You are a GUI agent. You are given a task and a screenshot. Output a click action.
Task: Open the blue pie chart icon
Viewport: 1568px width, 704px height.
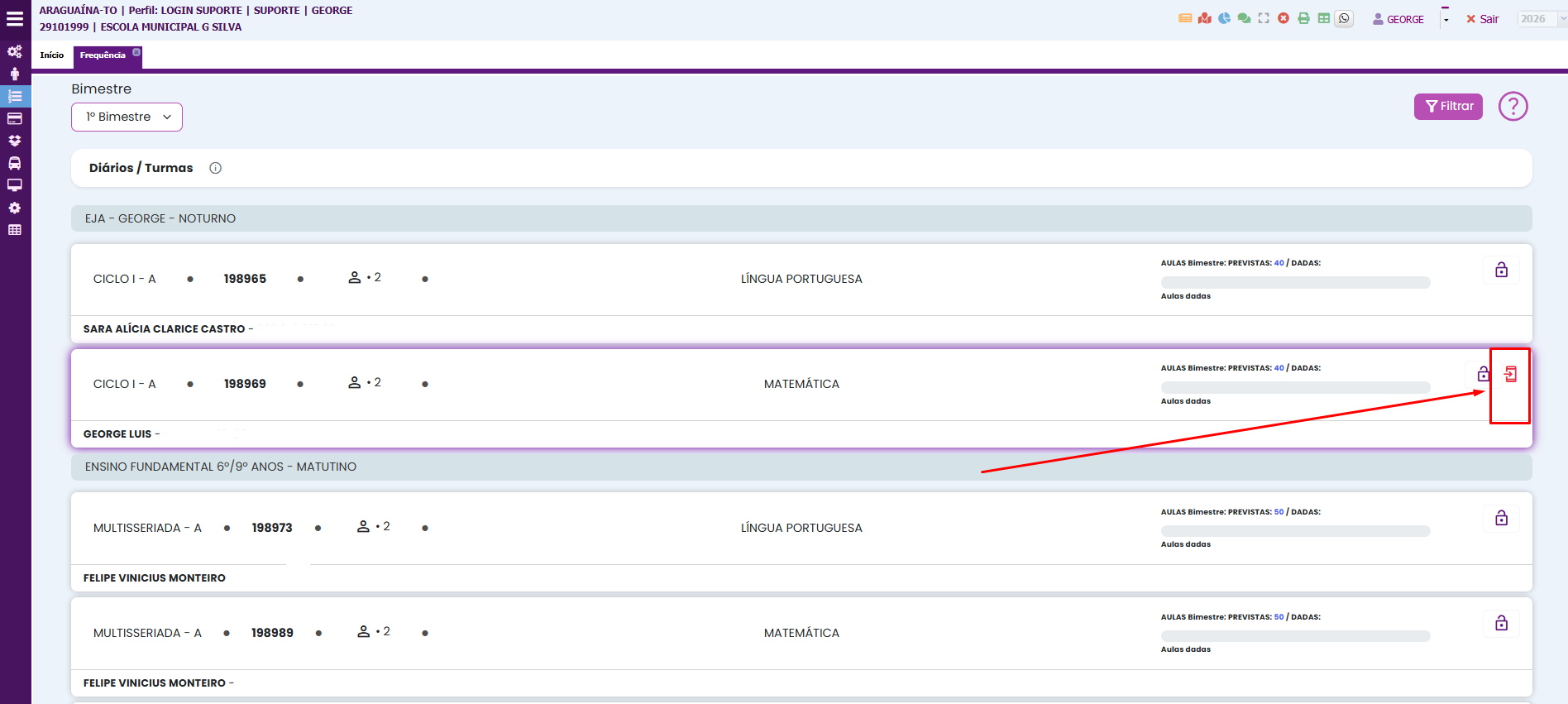(1224, 18)
